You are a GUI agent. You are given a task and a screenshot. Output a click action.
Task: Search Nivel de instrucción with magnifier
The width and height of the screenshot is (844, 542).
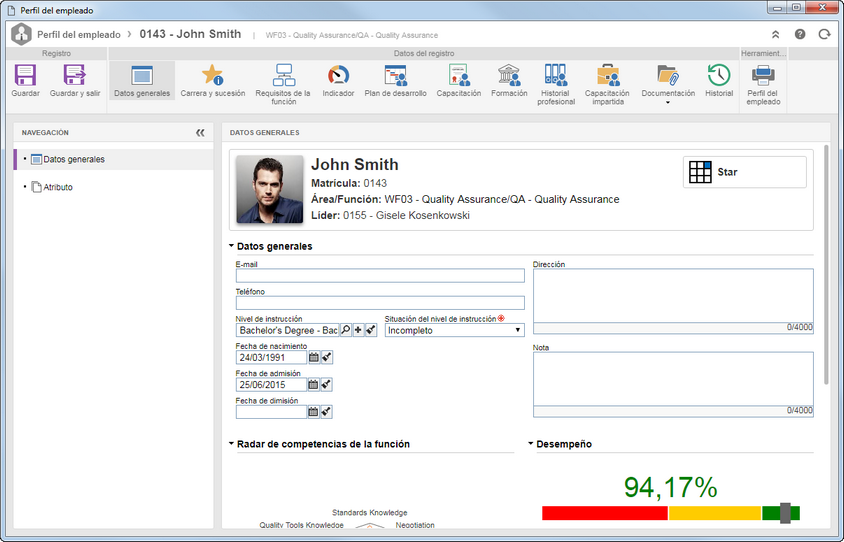(x=346, y=330)
